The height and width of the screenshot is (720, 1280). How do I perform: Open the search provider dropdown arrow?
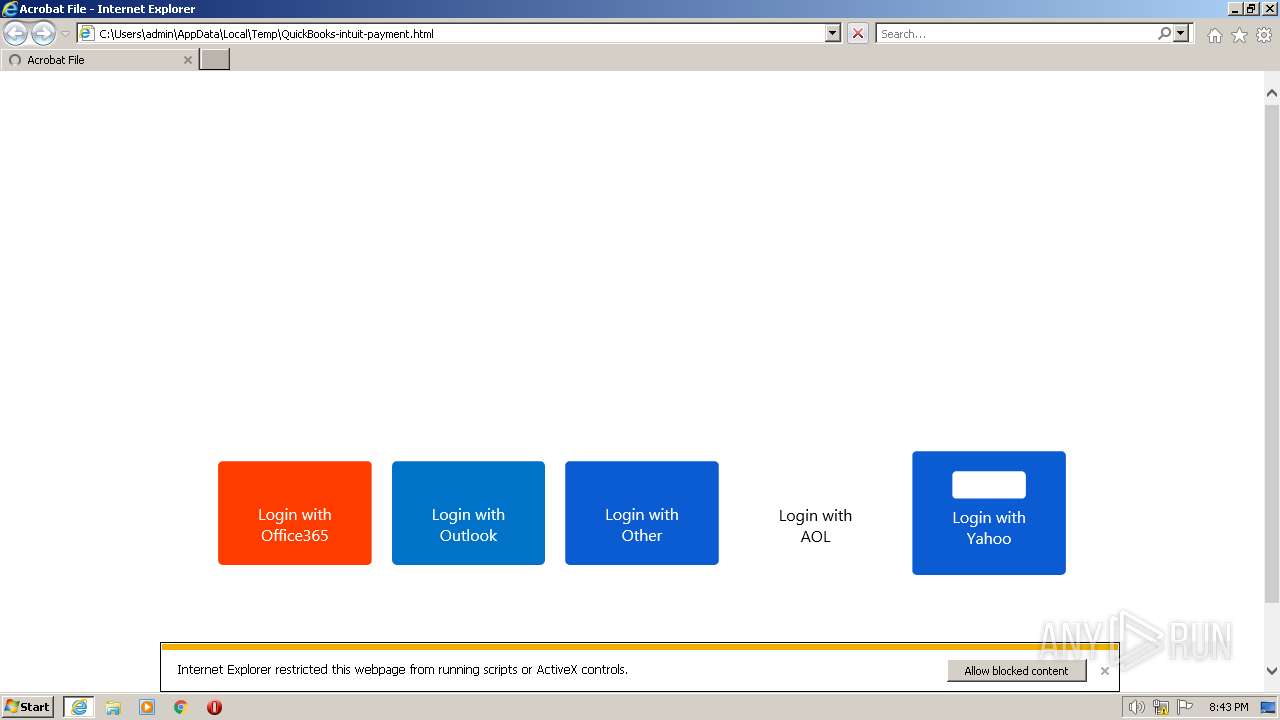pos(1181,33)
